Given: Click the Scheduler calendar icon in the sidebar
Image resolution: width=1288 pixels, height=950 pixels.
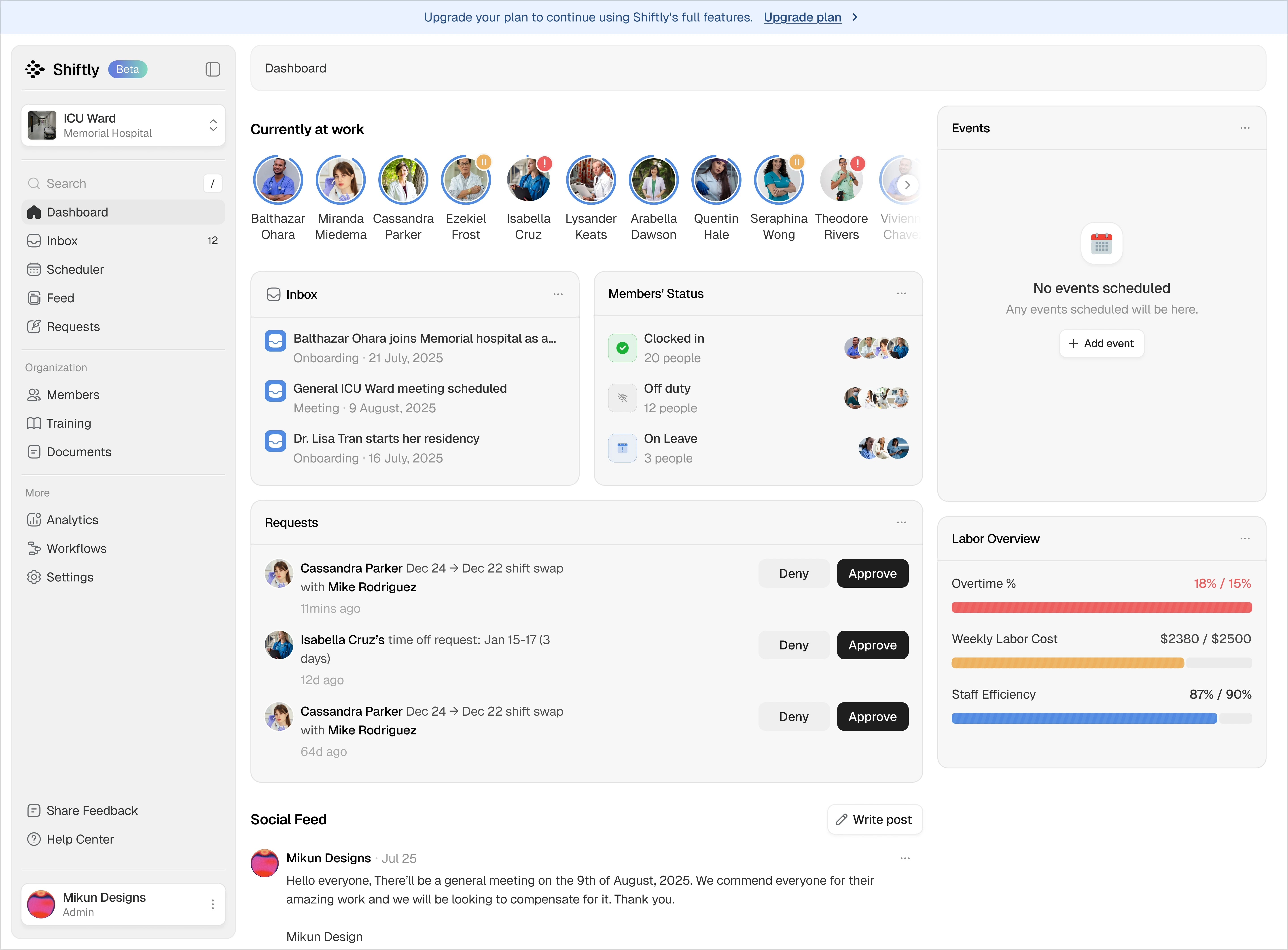Looking at the screenshot, I should 34,269.
